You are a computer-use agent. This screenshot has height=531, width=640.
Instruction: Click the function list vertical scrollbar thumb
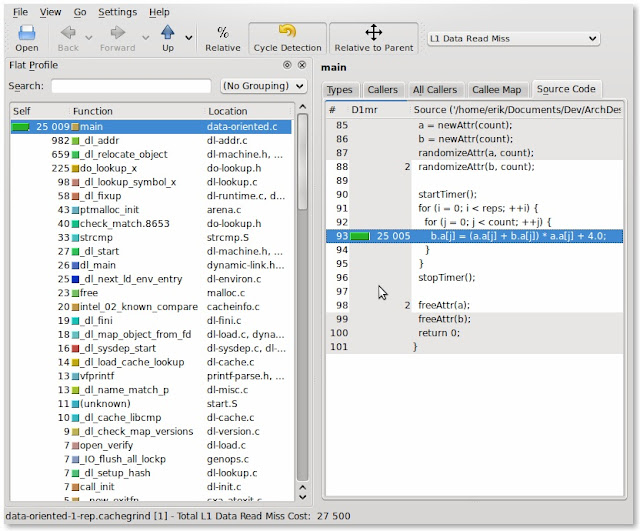point(302,162)
